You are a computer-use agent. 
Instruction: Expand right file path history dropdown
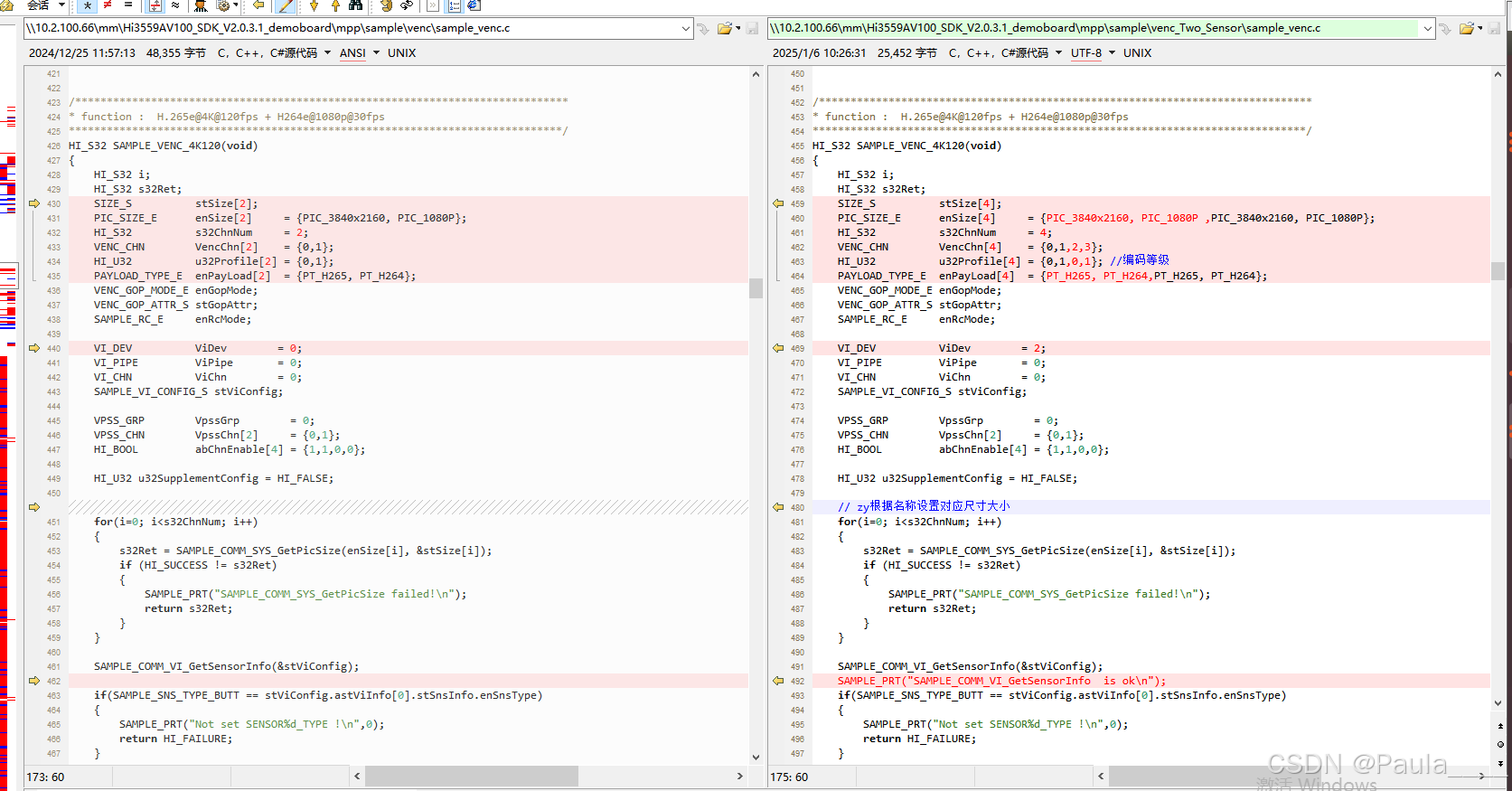1428,28
